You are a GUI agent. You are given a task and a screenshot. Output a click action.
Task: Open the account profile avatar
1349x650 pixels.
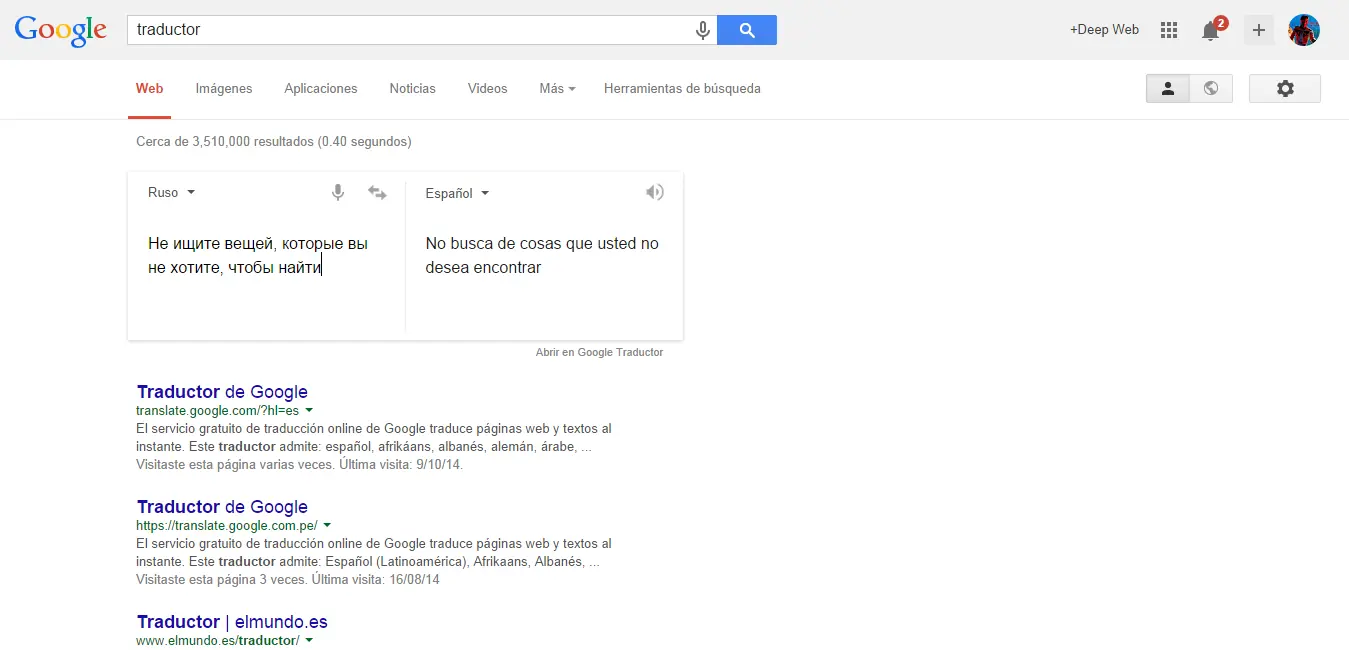click(x=1304, y=30)
